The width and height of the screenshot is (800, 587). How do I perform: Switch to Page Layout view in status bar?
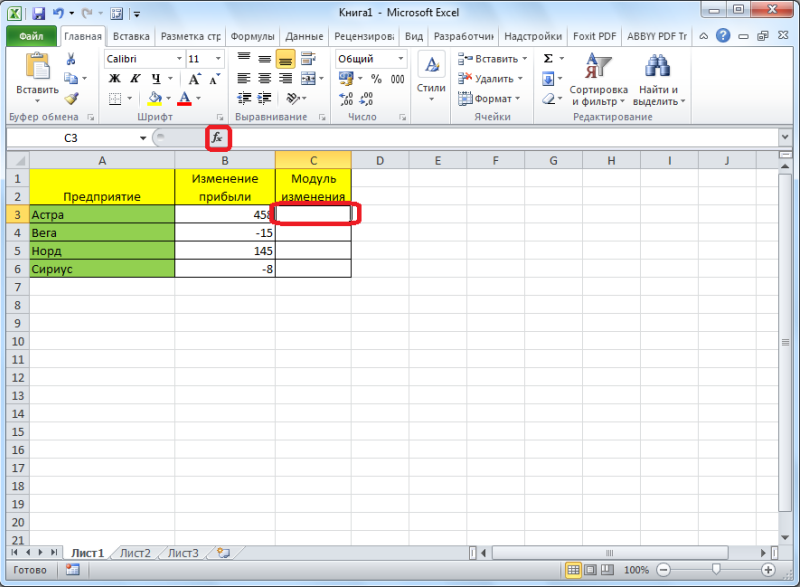coord(590,570)
